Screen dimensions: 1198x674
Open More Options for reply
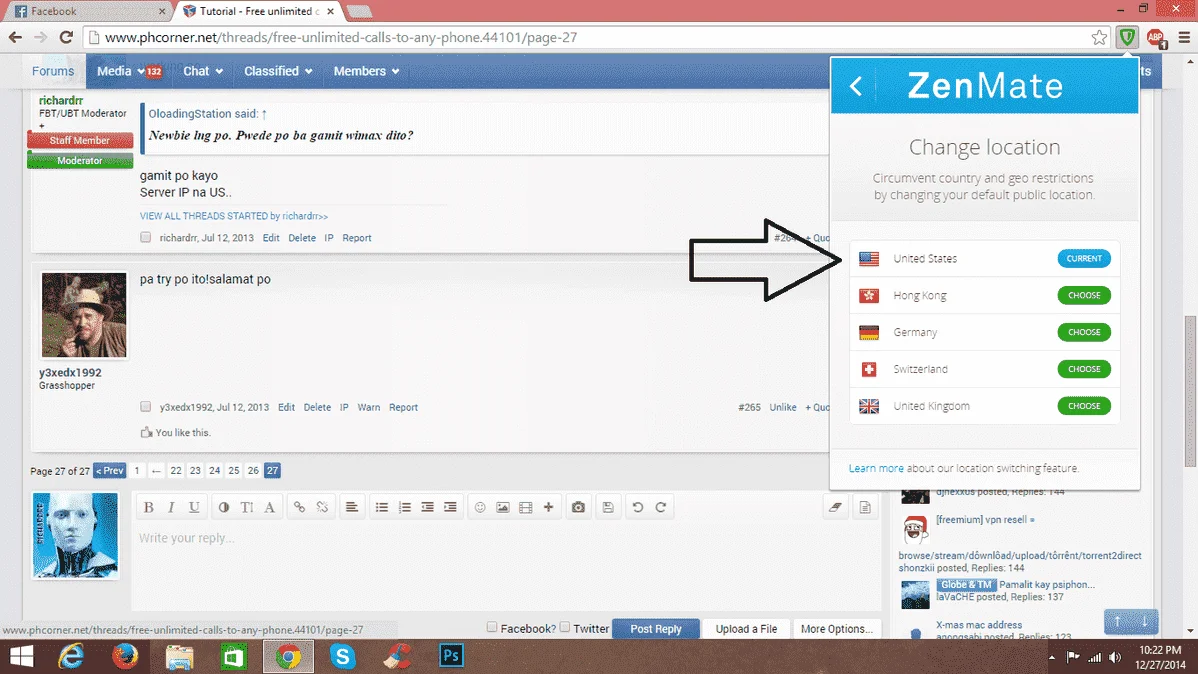[837, 629]
